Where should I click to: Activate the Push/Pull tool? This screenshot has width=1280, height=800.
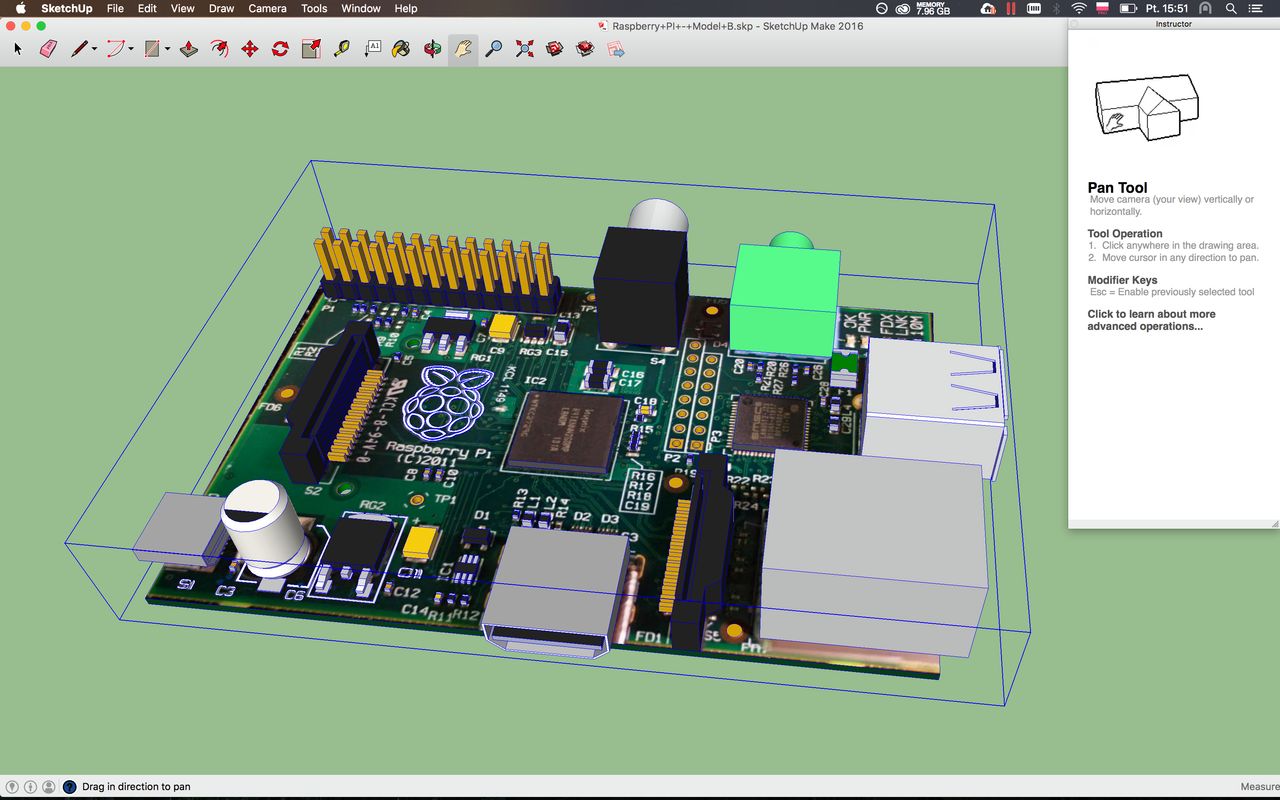pyautogui.click(x=189, y=49)
